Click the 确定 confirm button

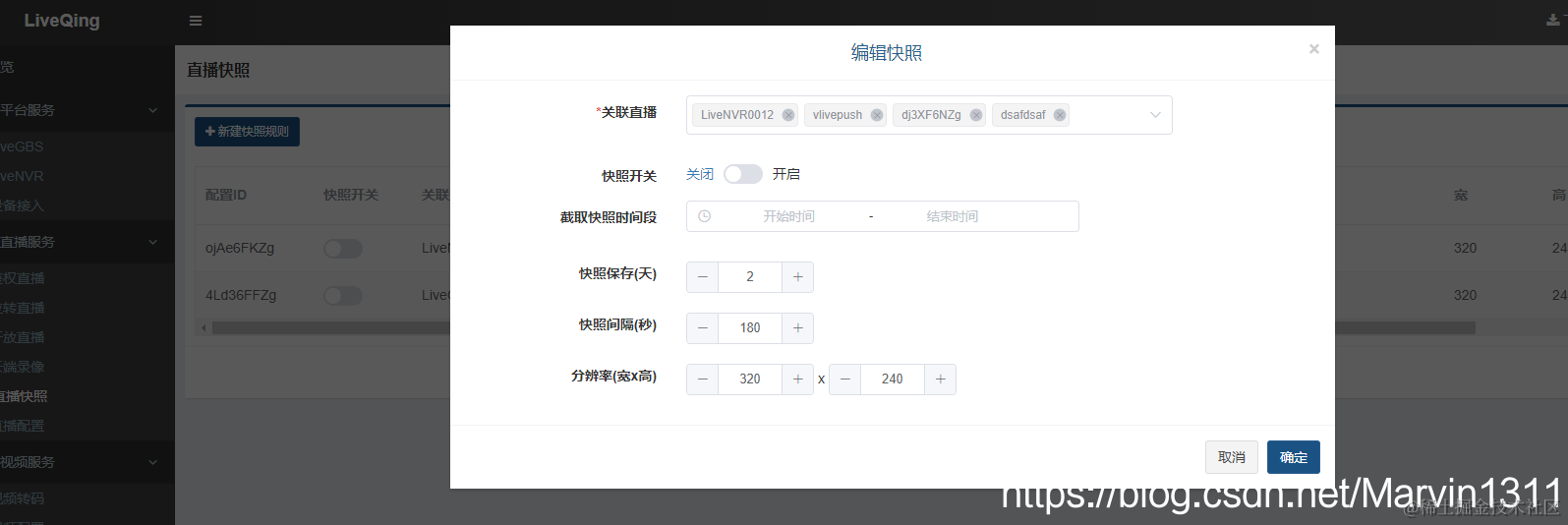click(x=1294, y=457)
